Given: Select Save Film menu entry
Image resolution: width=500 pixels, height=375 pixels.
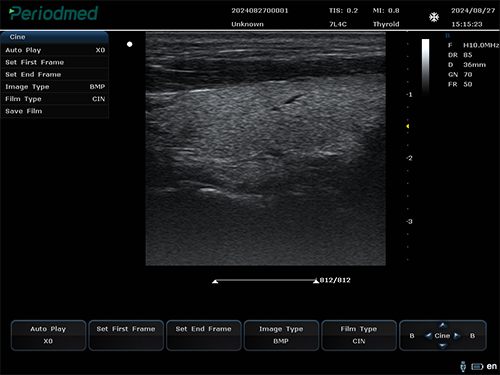Looking at the screenshot, I should coord(55,111).
